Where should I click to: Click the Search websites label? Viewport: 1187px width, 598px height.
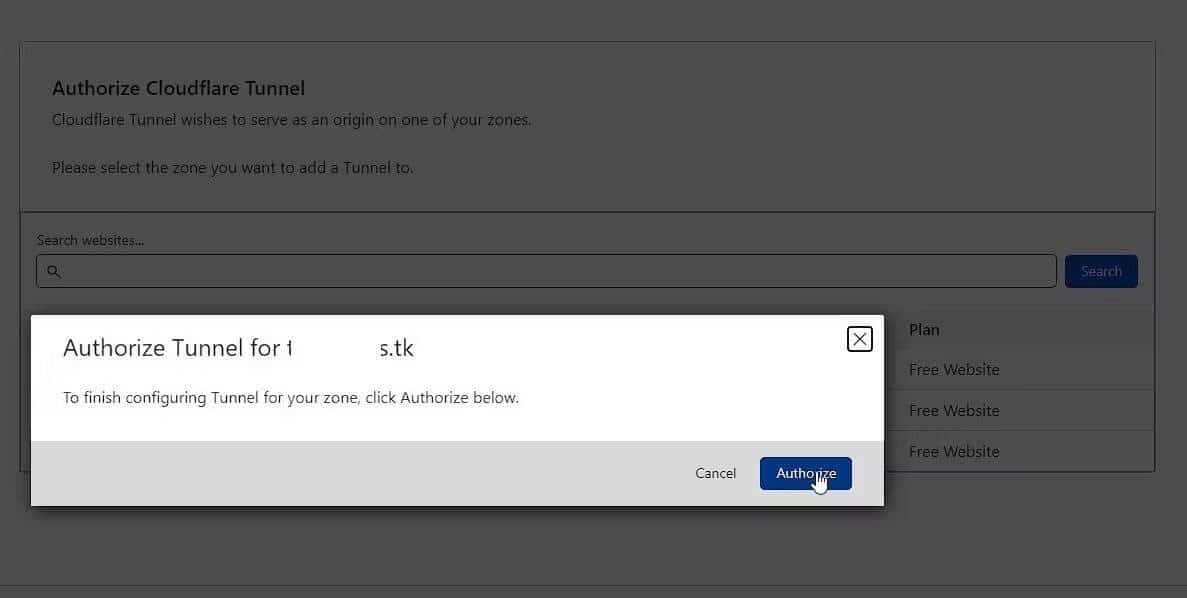[90, 240]
